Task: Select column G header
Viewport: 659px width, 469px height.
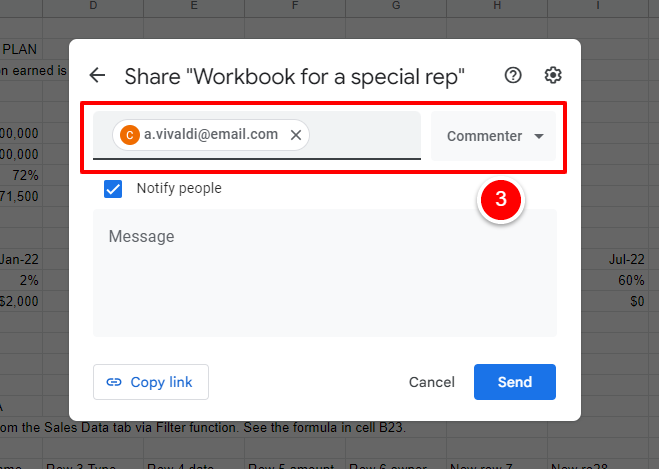Action: coord(396,7)
